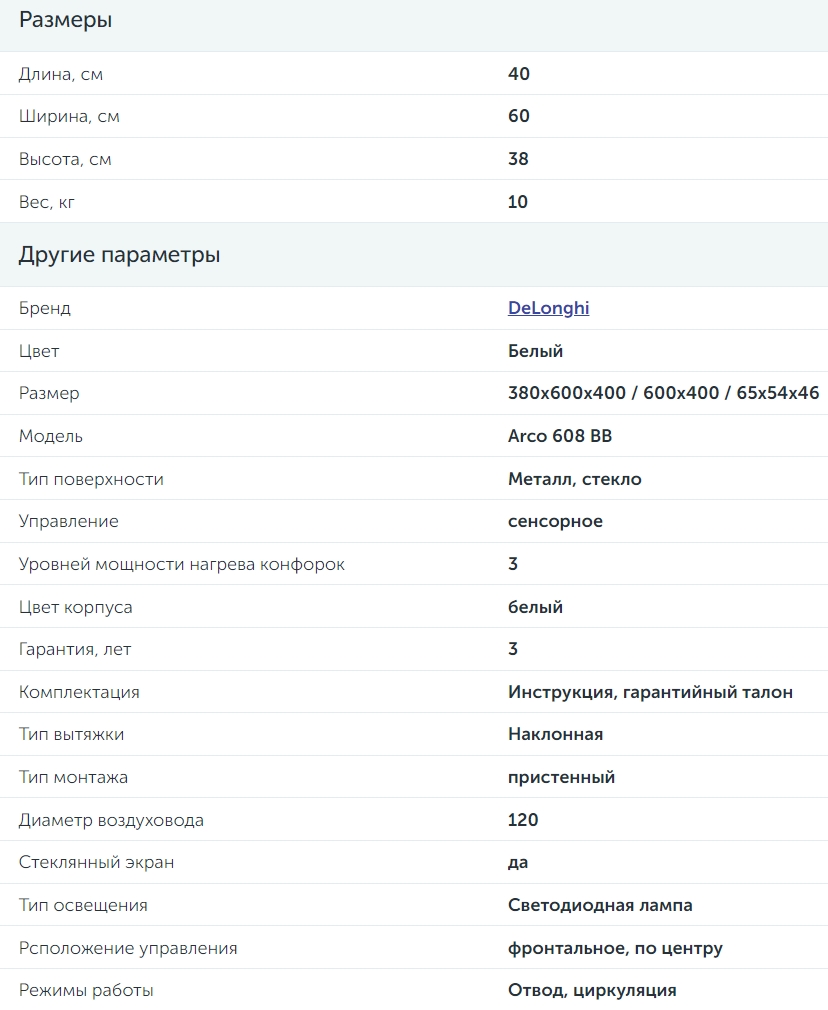
Task: Select the Вес, кг row label
Action: 46,202
